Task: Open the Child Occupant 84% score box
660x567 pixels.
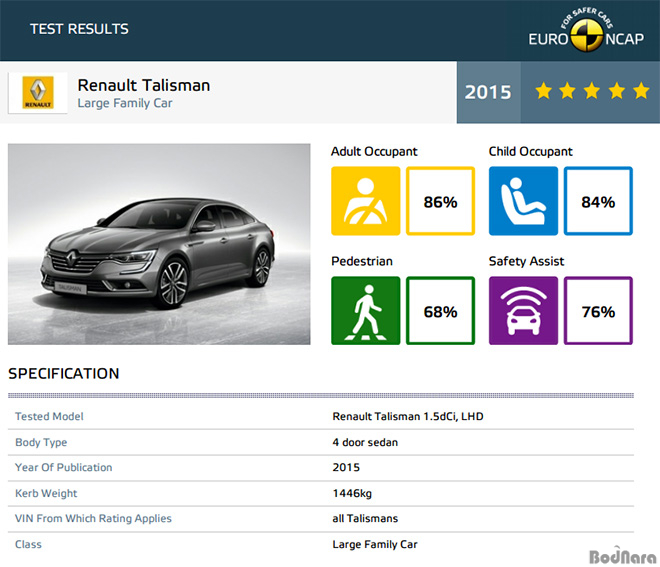Action: click(x=598, y=201)
